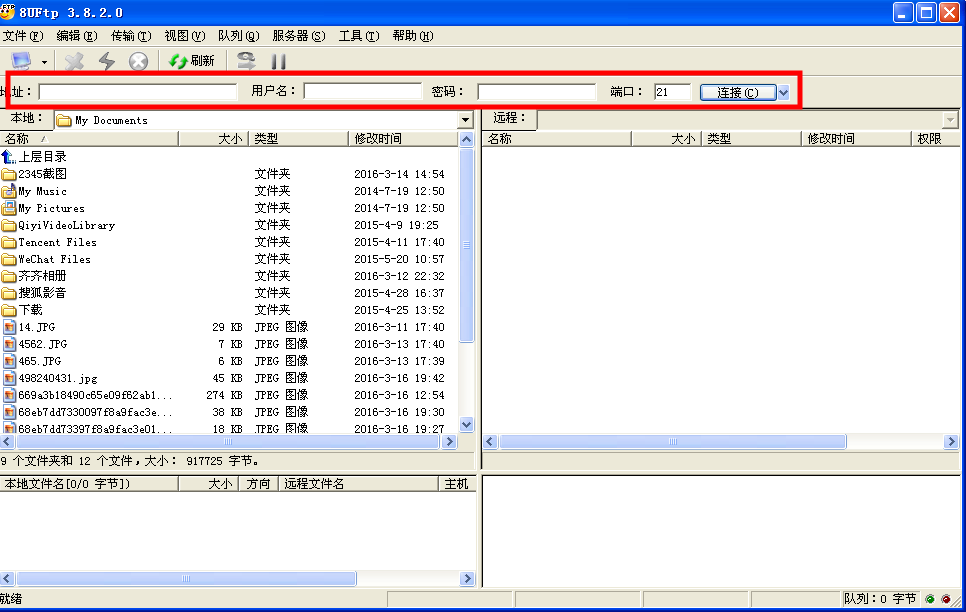Select the file 465.JPG

[x=32, y=361]
